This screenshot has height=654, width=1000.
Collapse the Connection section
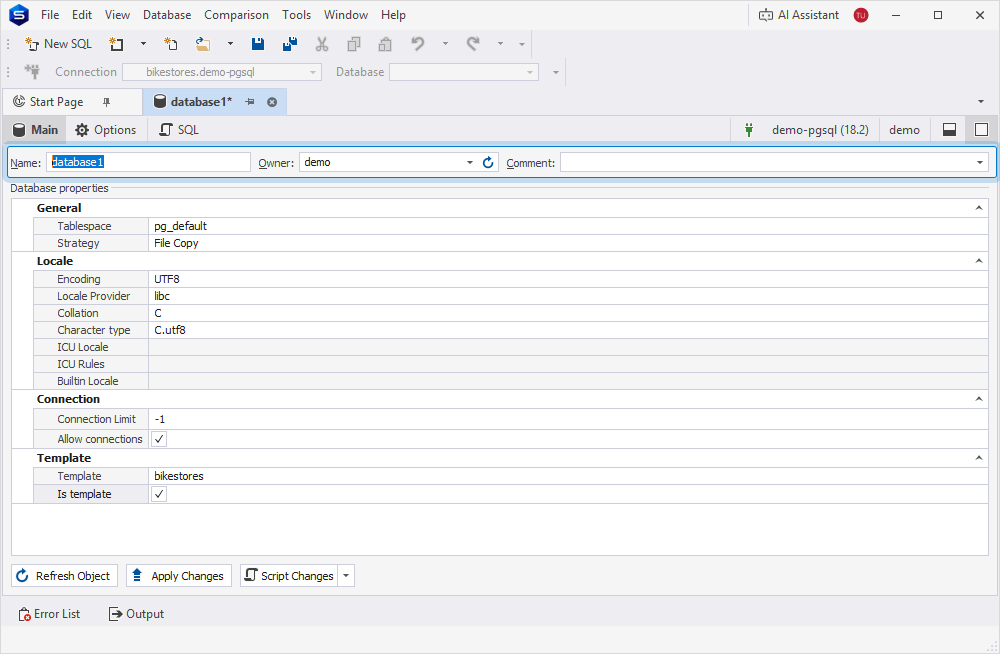[x=979, y=399]
